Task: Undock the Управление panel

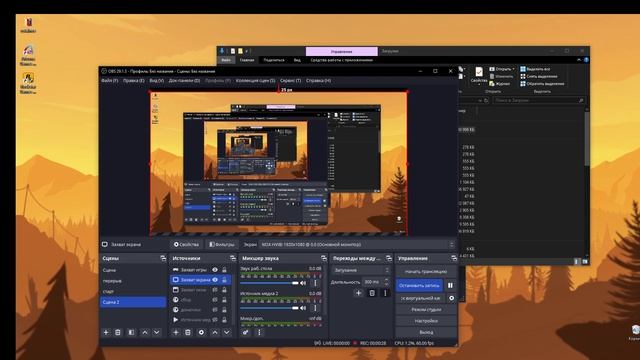Action: point(454,258)
